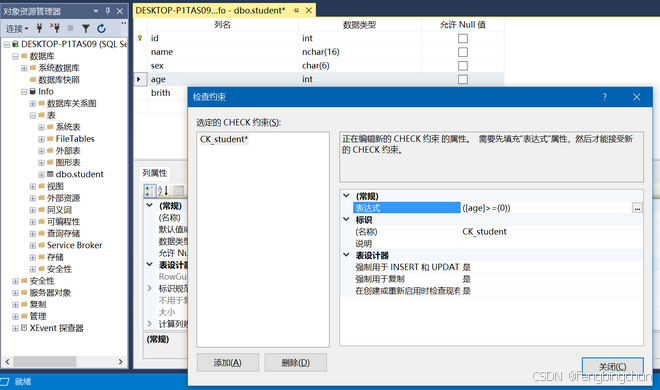The width and height of the screenshot is (660, 390).
Task: Expand the 数据库关系图 node
Action: click(x=32, y=103)
